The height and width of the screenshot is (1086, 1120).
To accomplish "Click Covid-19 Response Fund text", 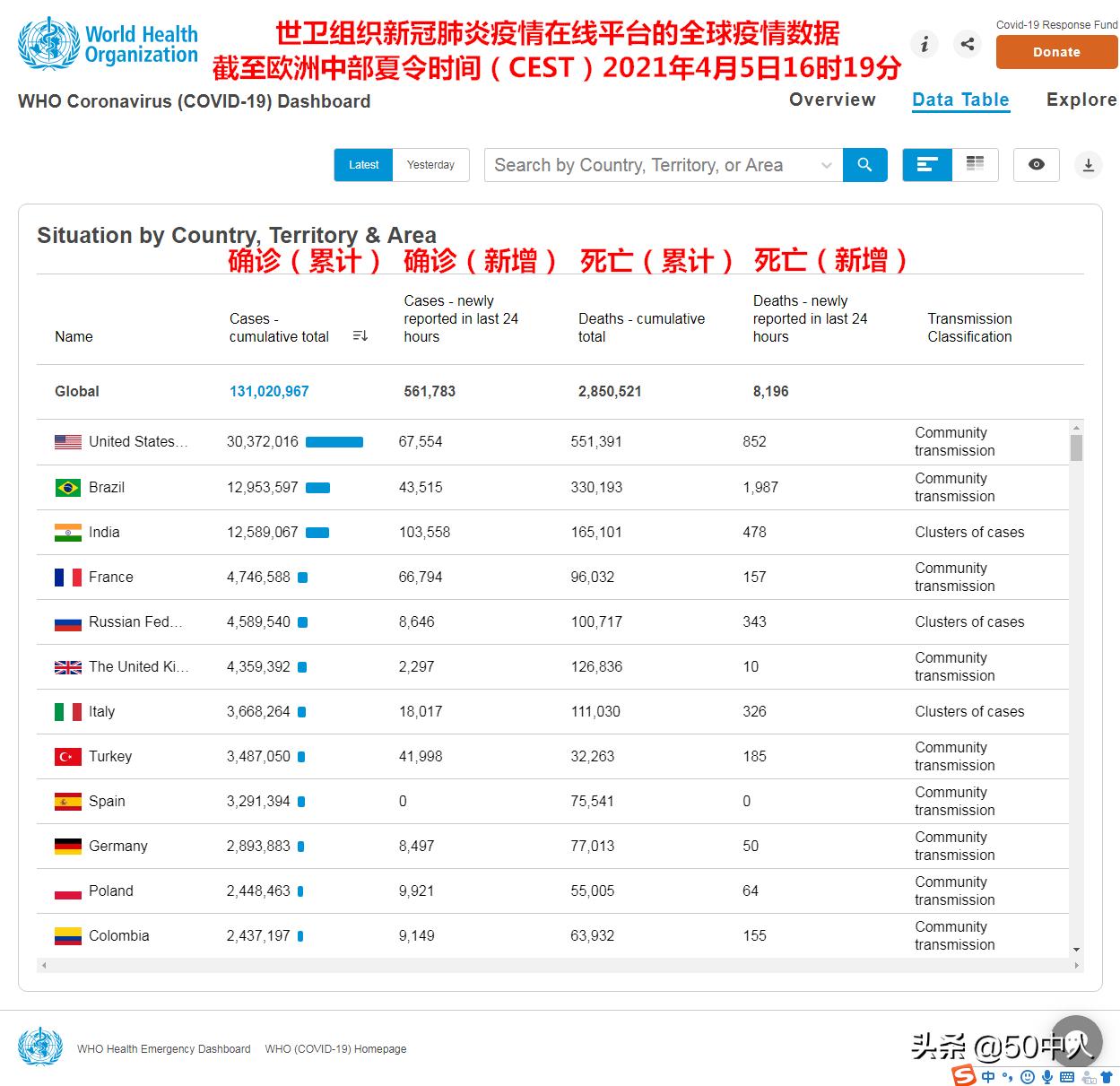I will [x=1057, y=25].
